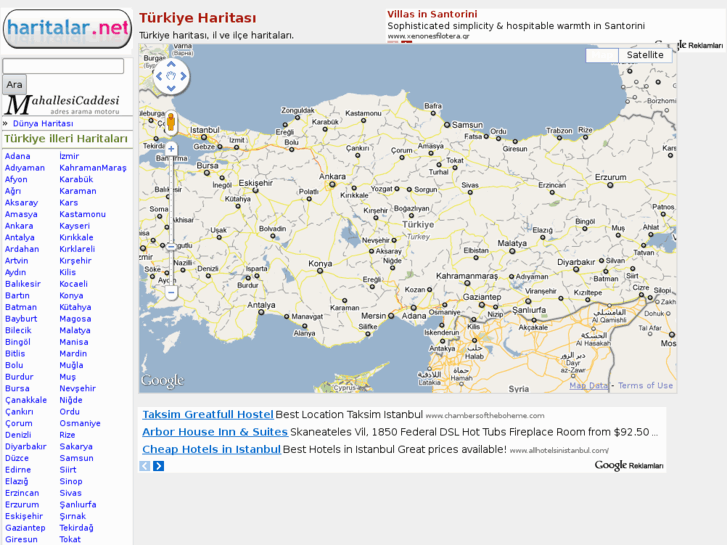Open the Mardin map link
This screenshot has width=727, height=545.
point(73,353)
